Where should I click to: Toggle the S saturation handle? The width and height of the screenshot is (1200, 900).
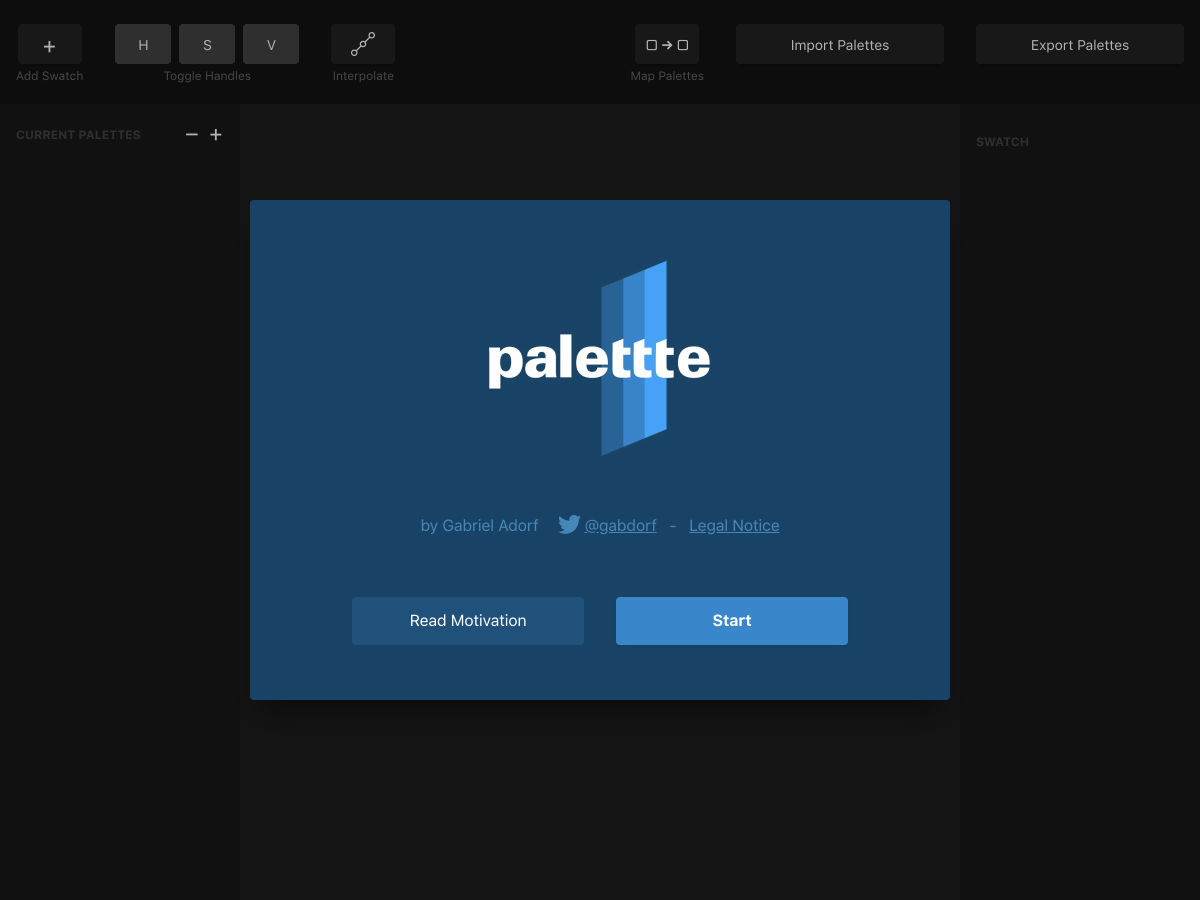tap(207, 45)
